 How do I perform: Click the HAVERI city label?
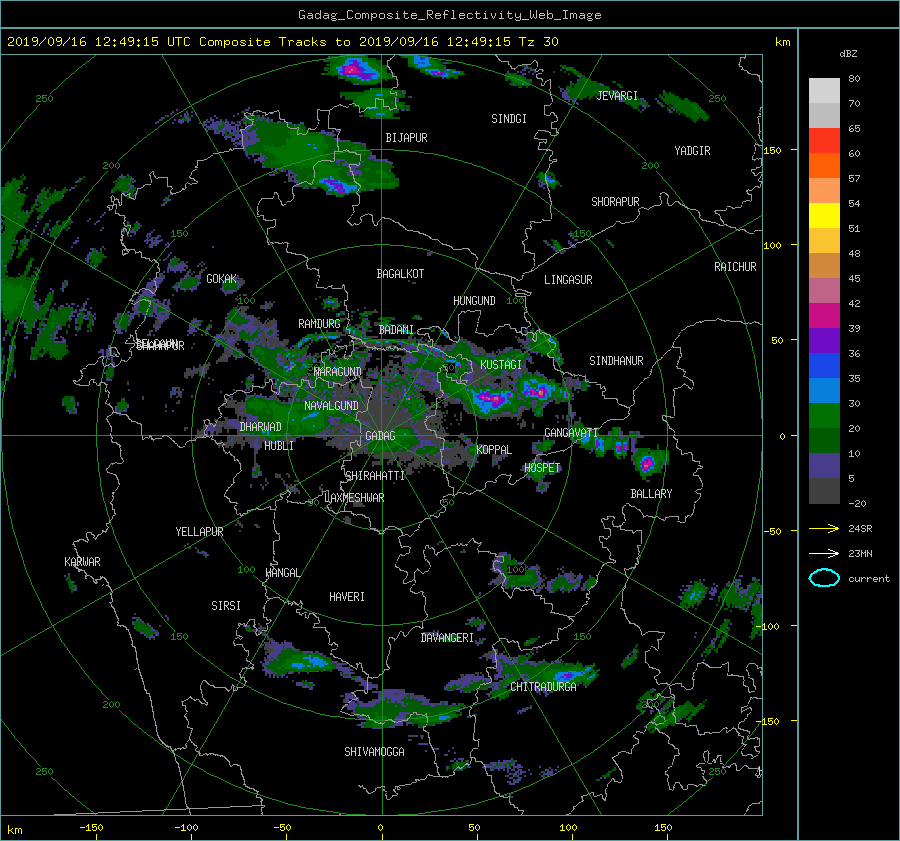(x=347, y=598)
